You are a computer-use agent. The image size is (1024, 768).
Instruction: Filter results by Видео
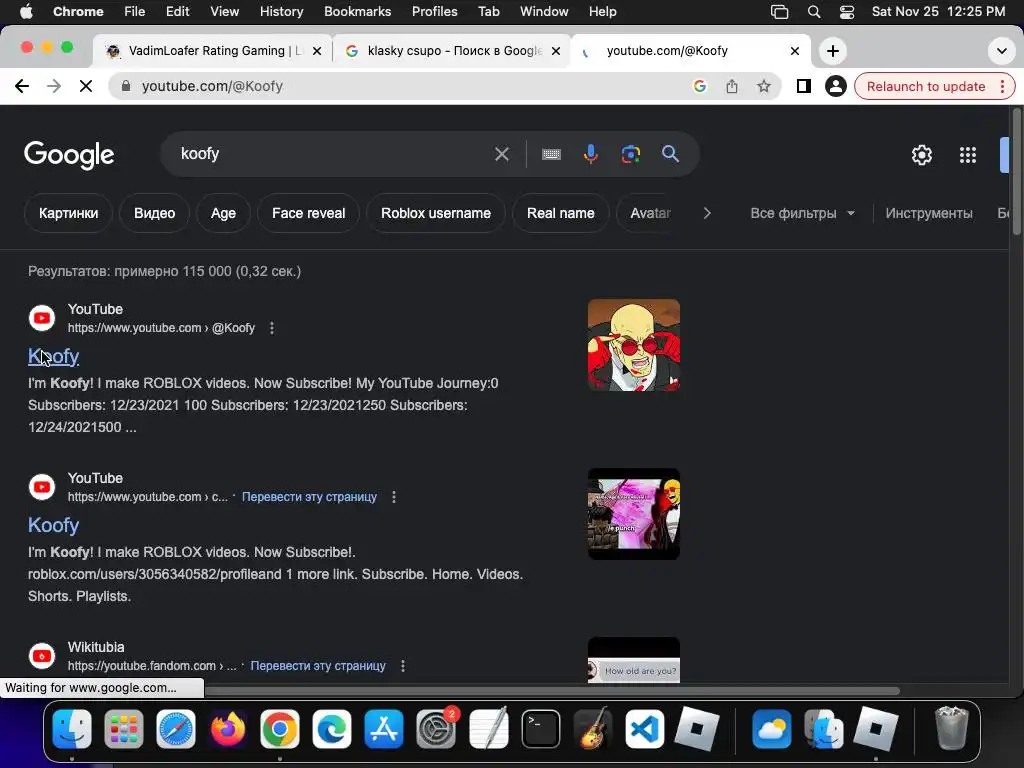click(154, 214)
